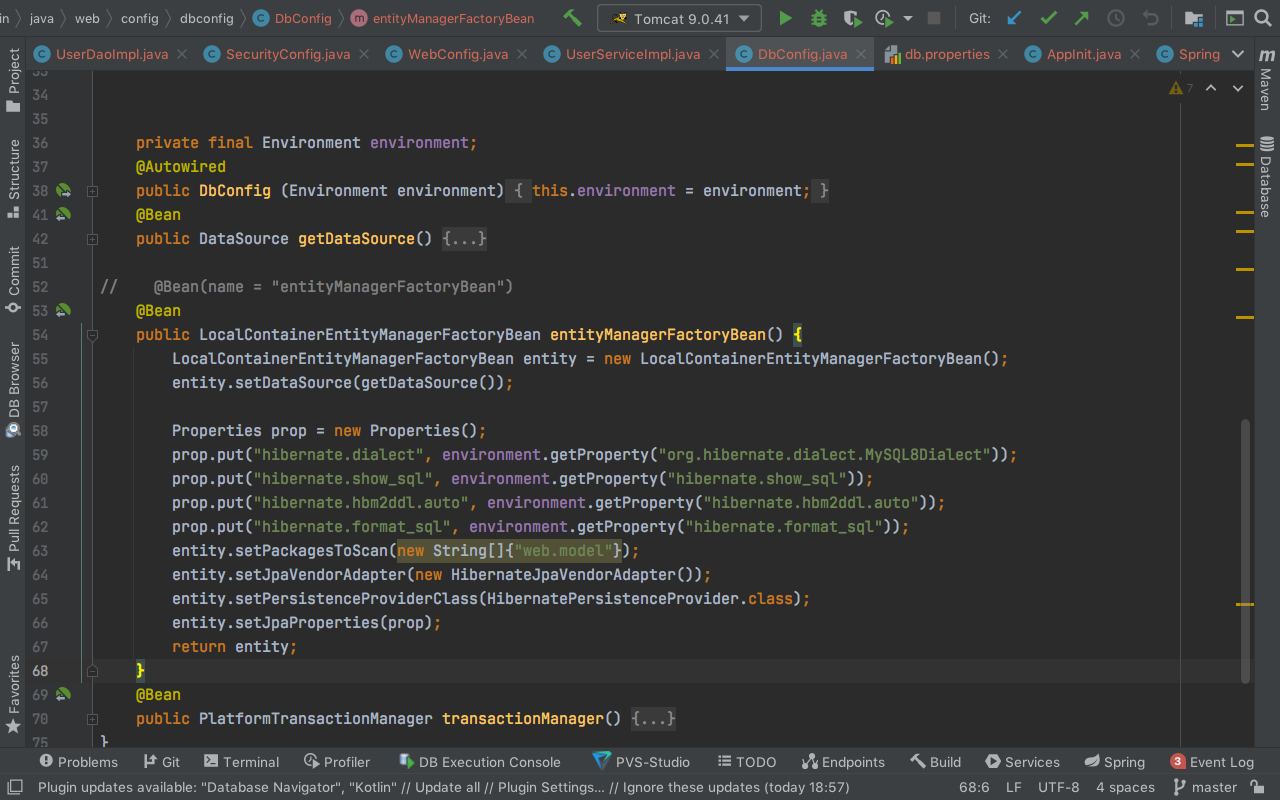Image resolution: width=1280 pixels, height=800 pixels.
Task: Click Git push arrow icon
Action: click(1082, 18)
